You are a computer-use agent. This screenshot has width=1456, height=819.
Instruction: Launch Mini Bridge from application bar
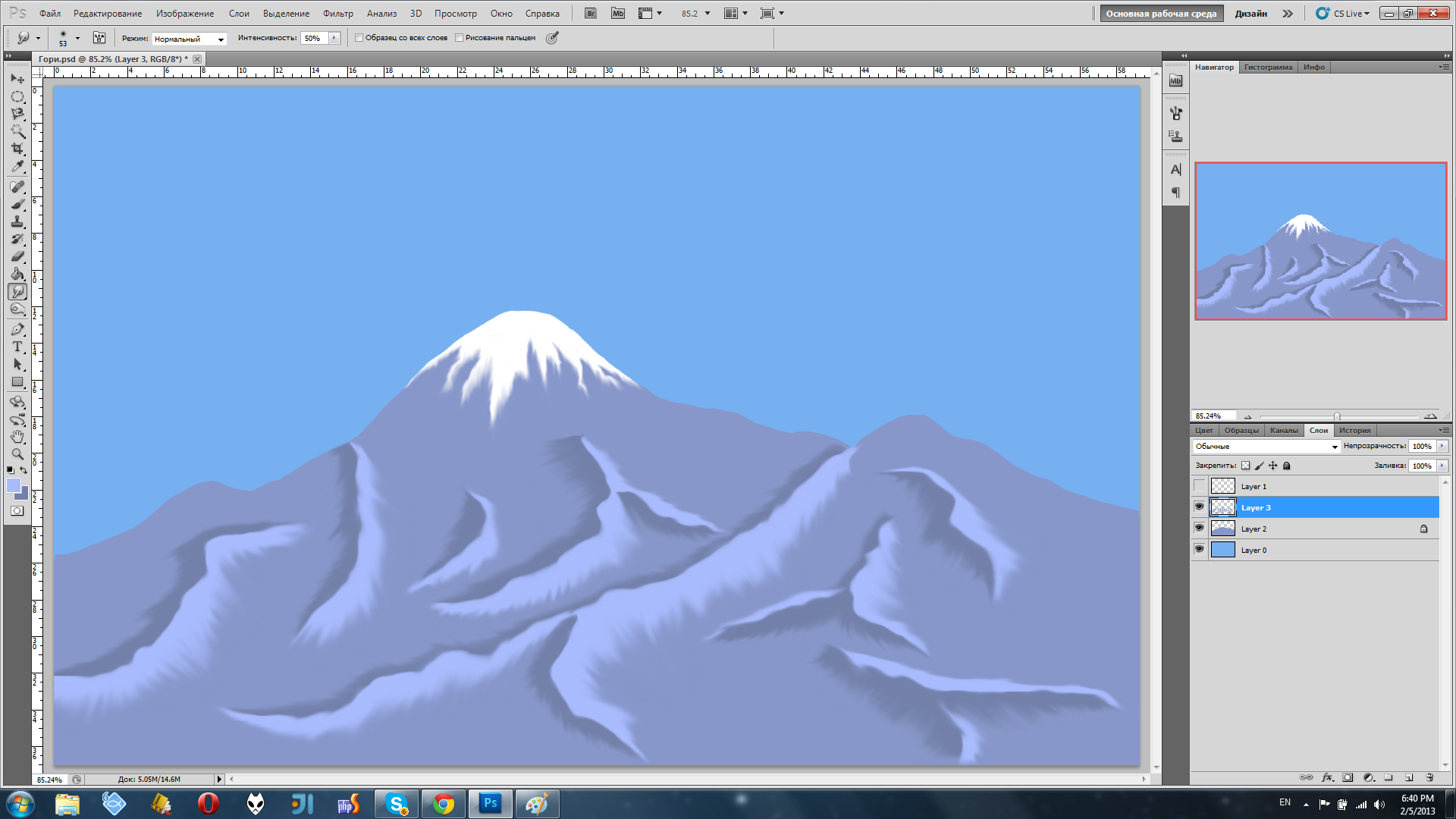tap(618, 14)
